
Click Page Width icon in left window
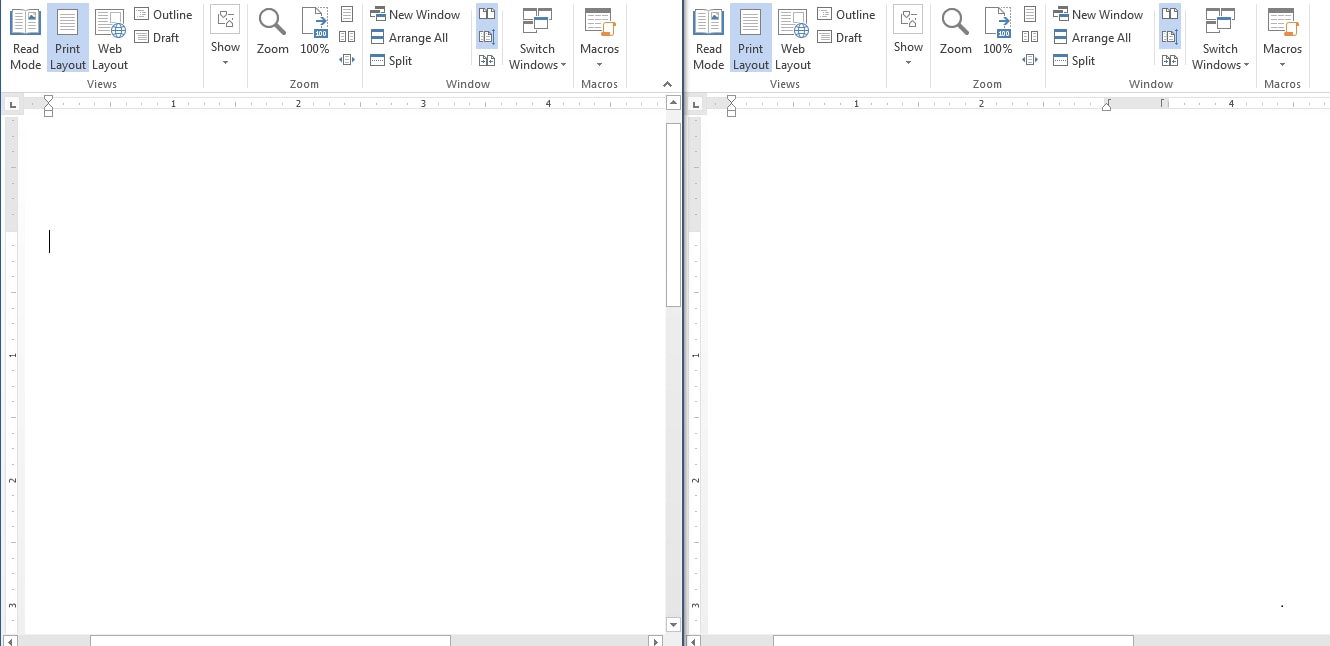click(347, 60)
